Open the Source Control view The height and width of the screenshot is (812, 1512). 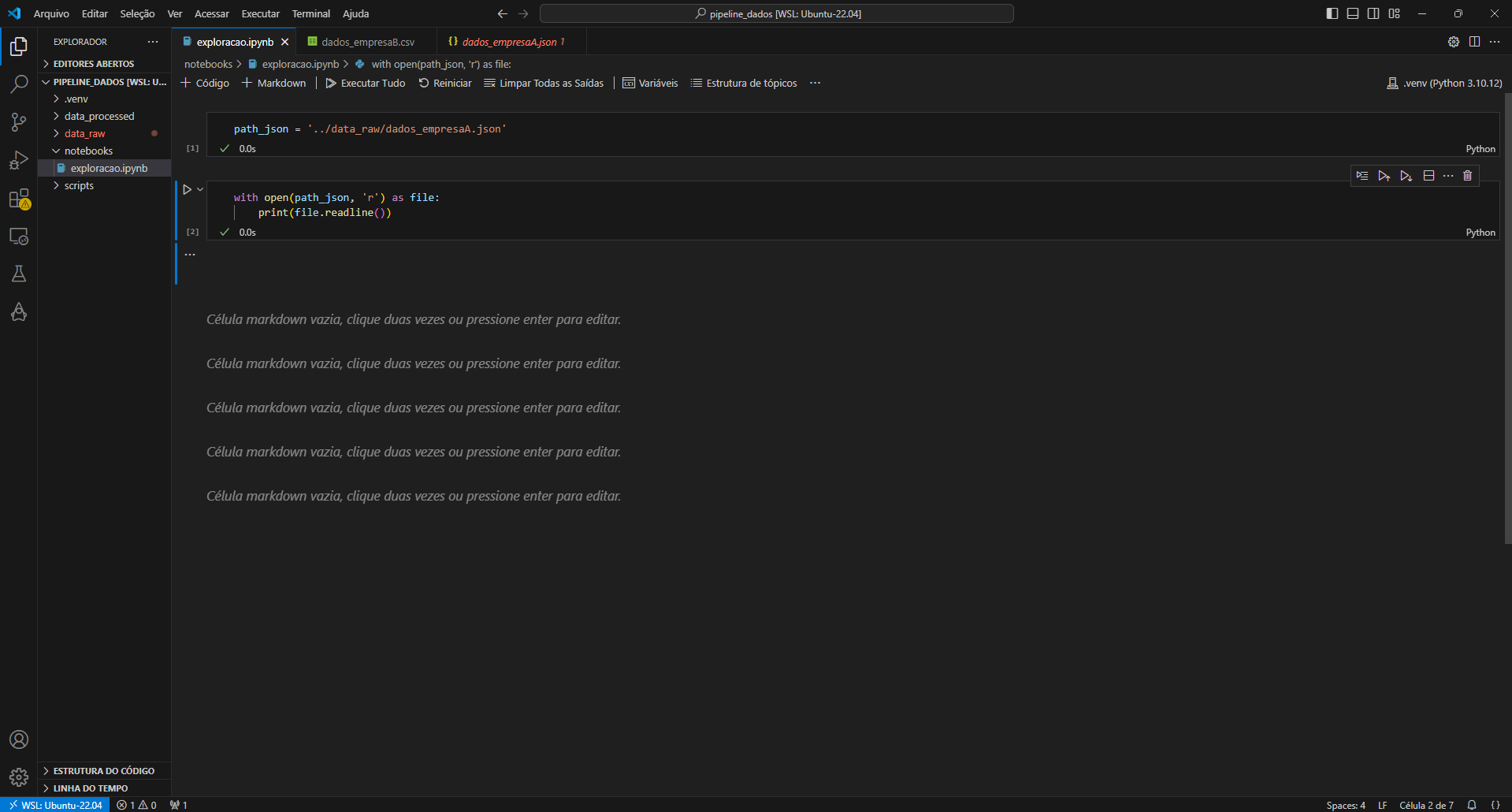tap(19, 121)
